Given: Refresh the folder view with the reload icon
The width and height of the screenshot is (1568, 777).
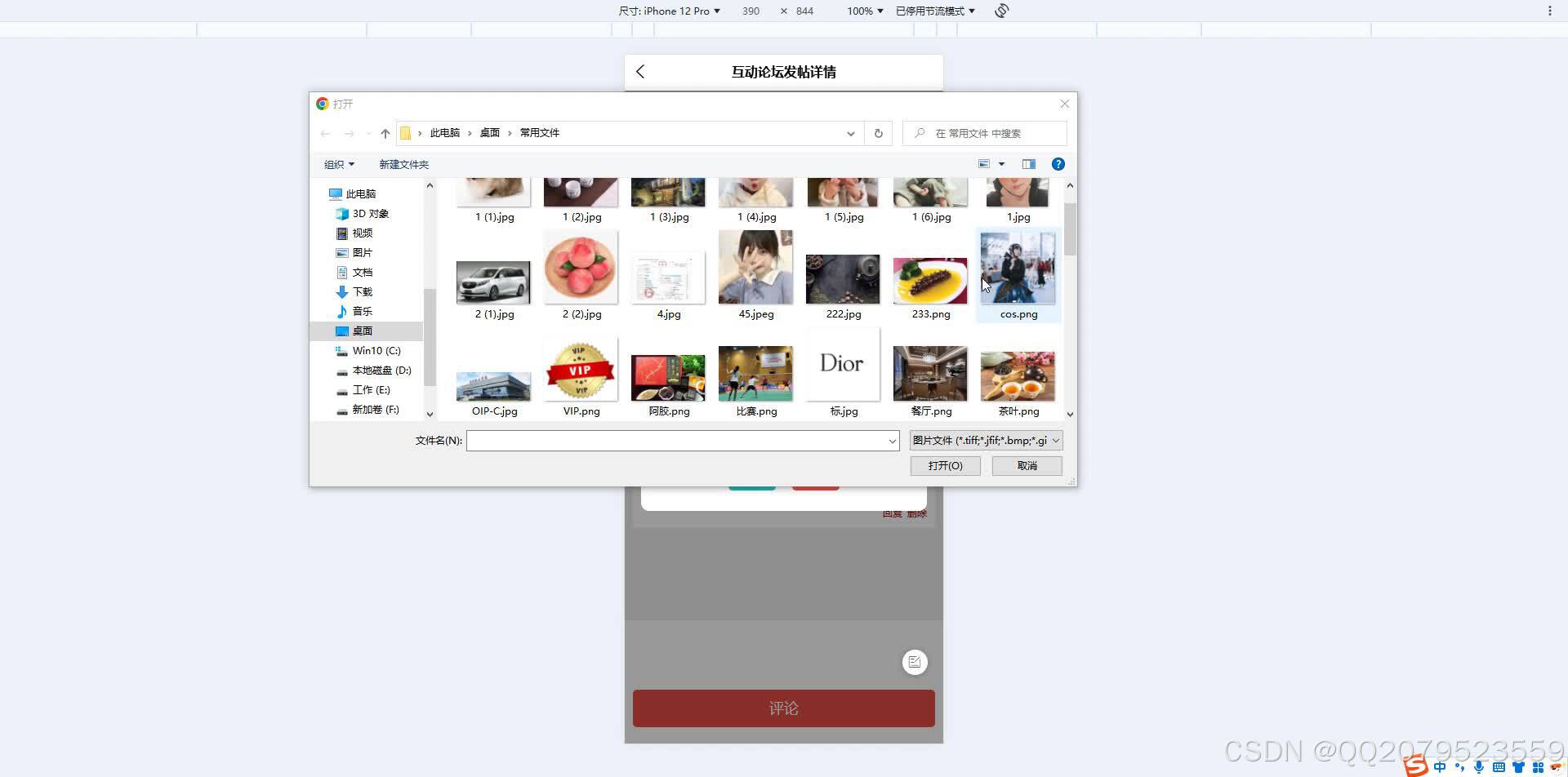Looking at the screenshot, I should (878, 133).
